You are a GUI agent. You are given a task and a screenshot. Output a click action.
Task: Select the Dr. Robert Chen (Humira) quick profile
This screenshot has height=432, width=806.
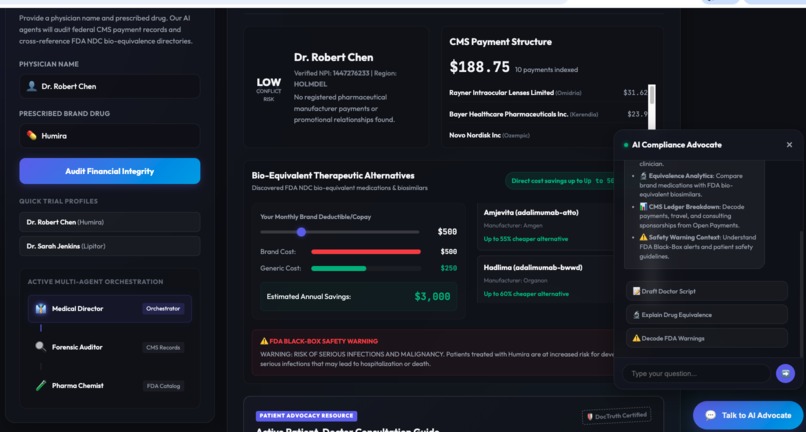[109, 222]
